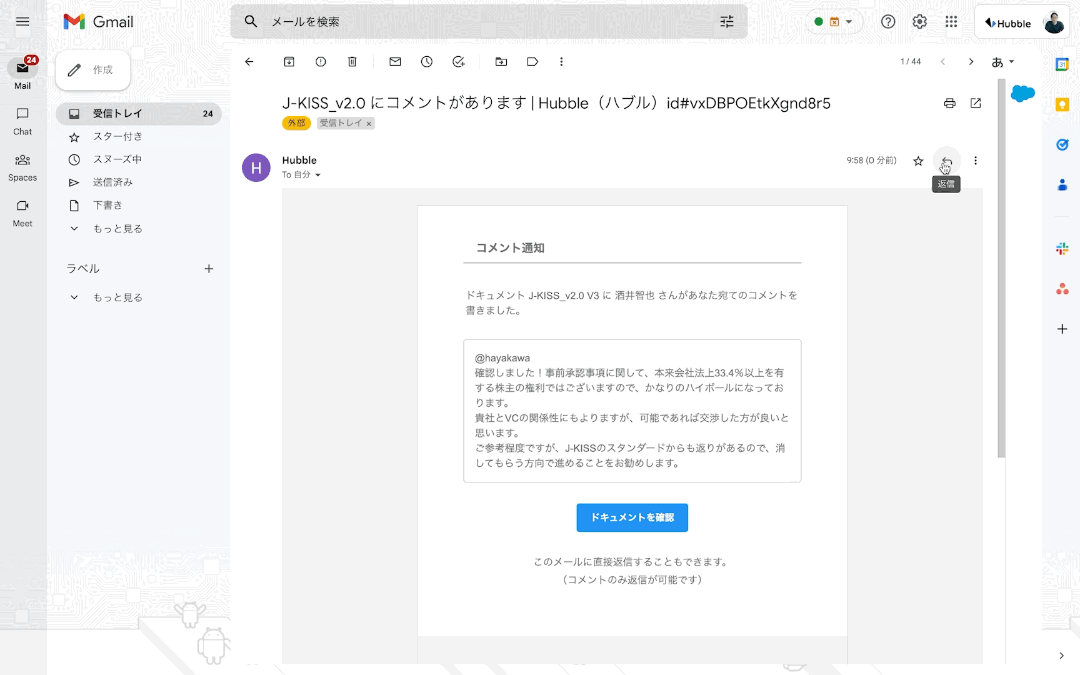
Task: Open Google Calendar side panel
Action: point(1062,65)
